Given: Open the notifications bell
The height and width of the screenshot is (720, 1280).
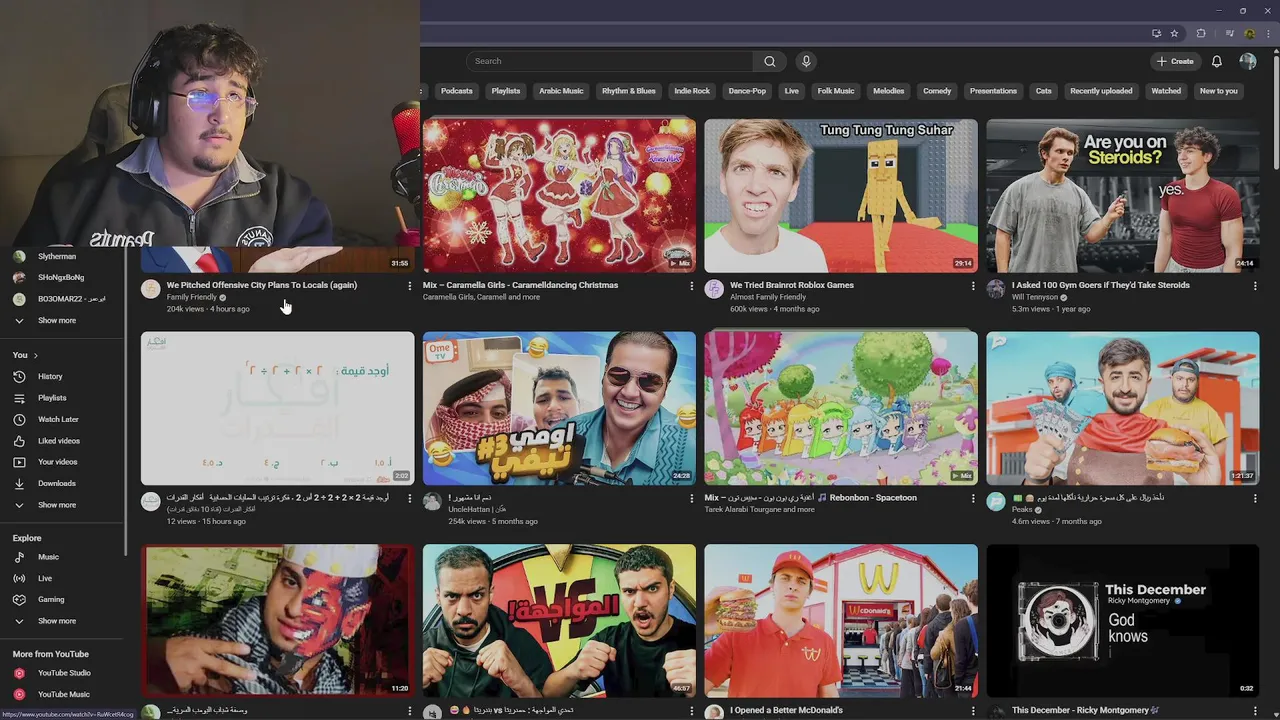Looking at the screenshot, I should tap(1217, 61).
